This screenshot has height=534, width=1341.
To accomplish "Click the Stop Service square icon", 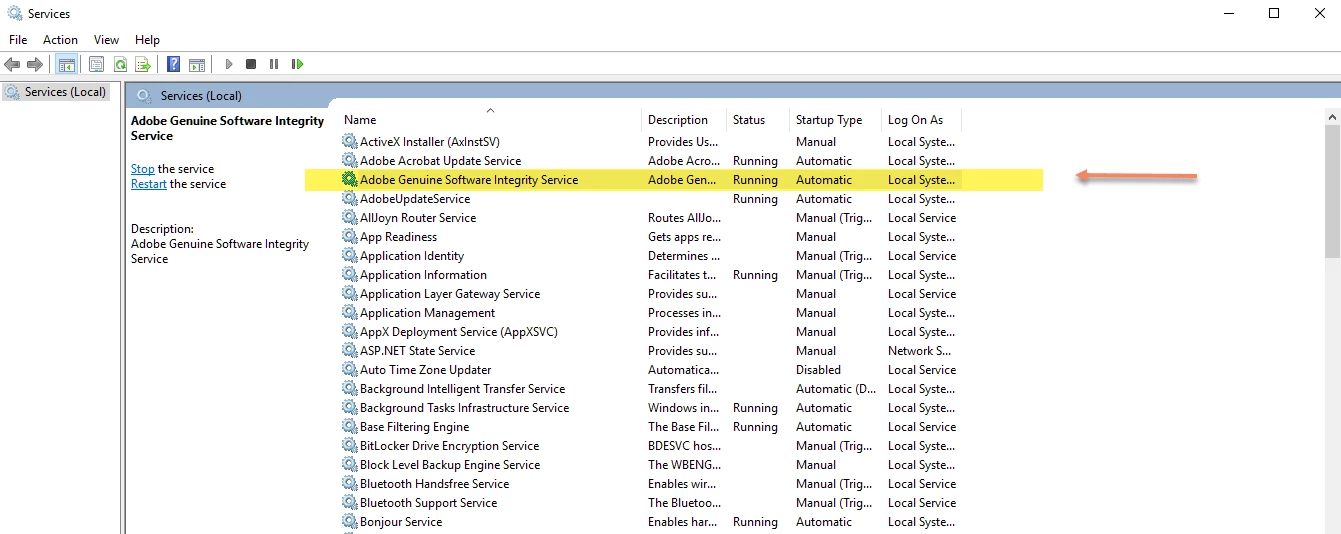I will tap(251, 64).
